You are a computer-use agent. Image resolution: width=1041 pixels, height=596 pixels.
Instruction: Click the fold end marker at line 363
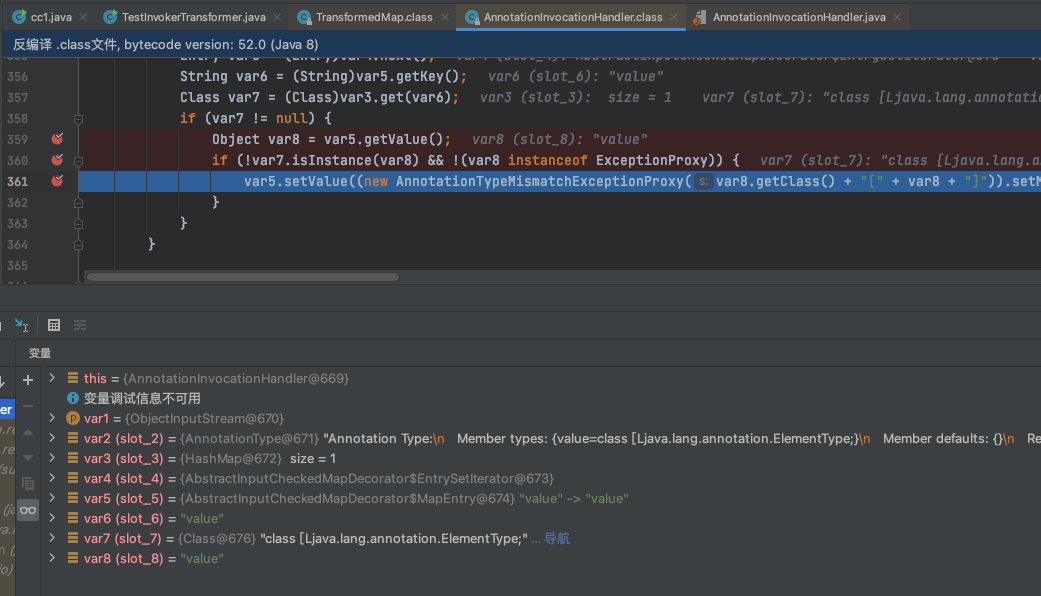point(78,224)
